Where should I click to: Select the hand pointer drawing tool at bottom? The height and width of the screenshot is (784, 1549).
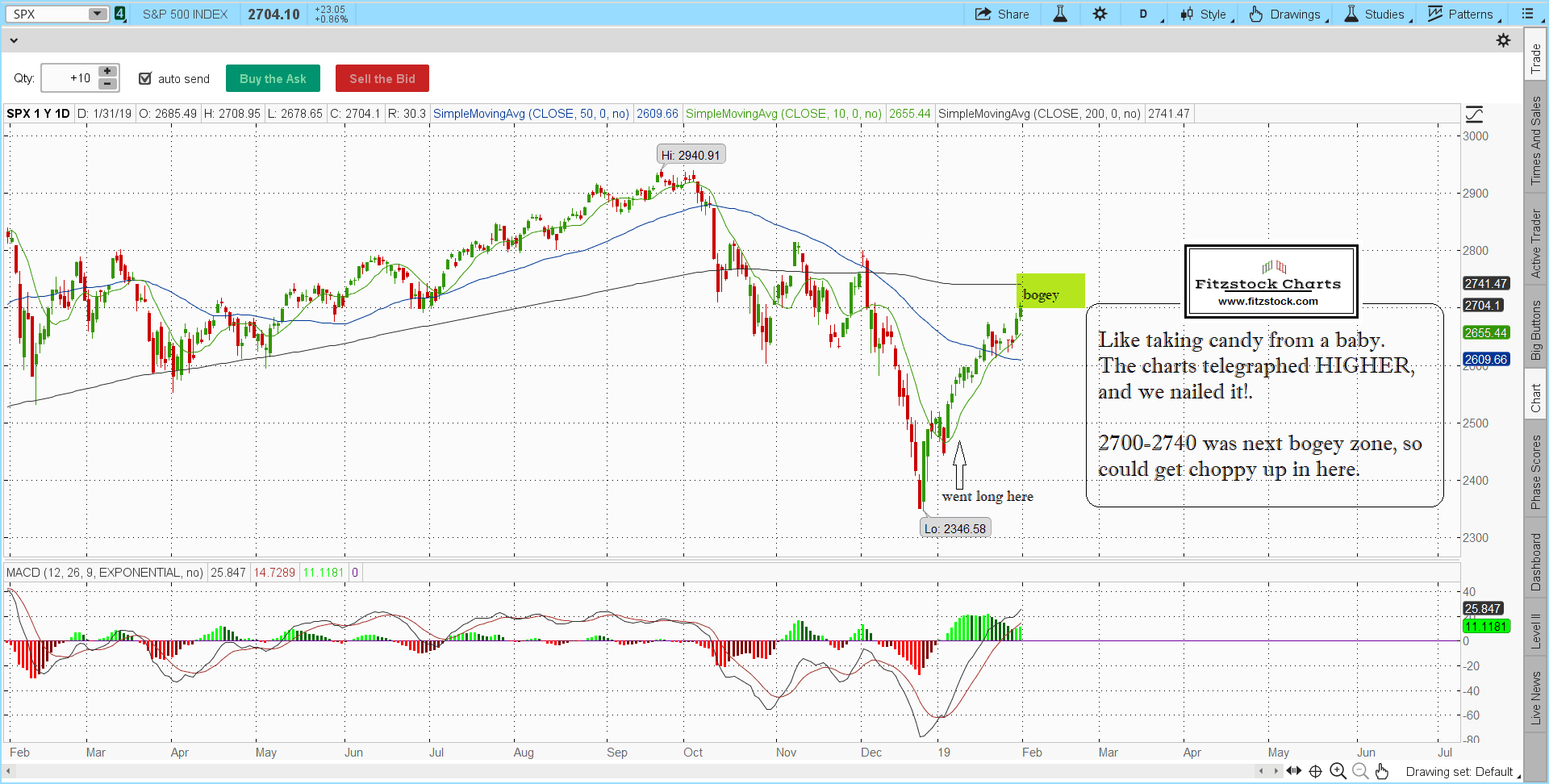[1382, 771]
